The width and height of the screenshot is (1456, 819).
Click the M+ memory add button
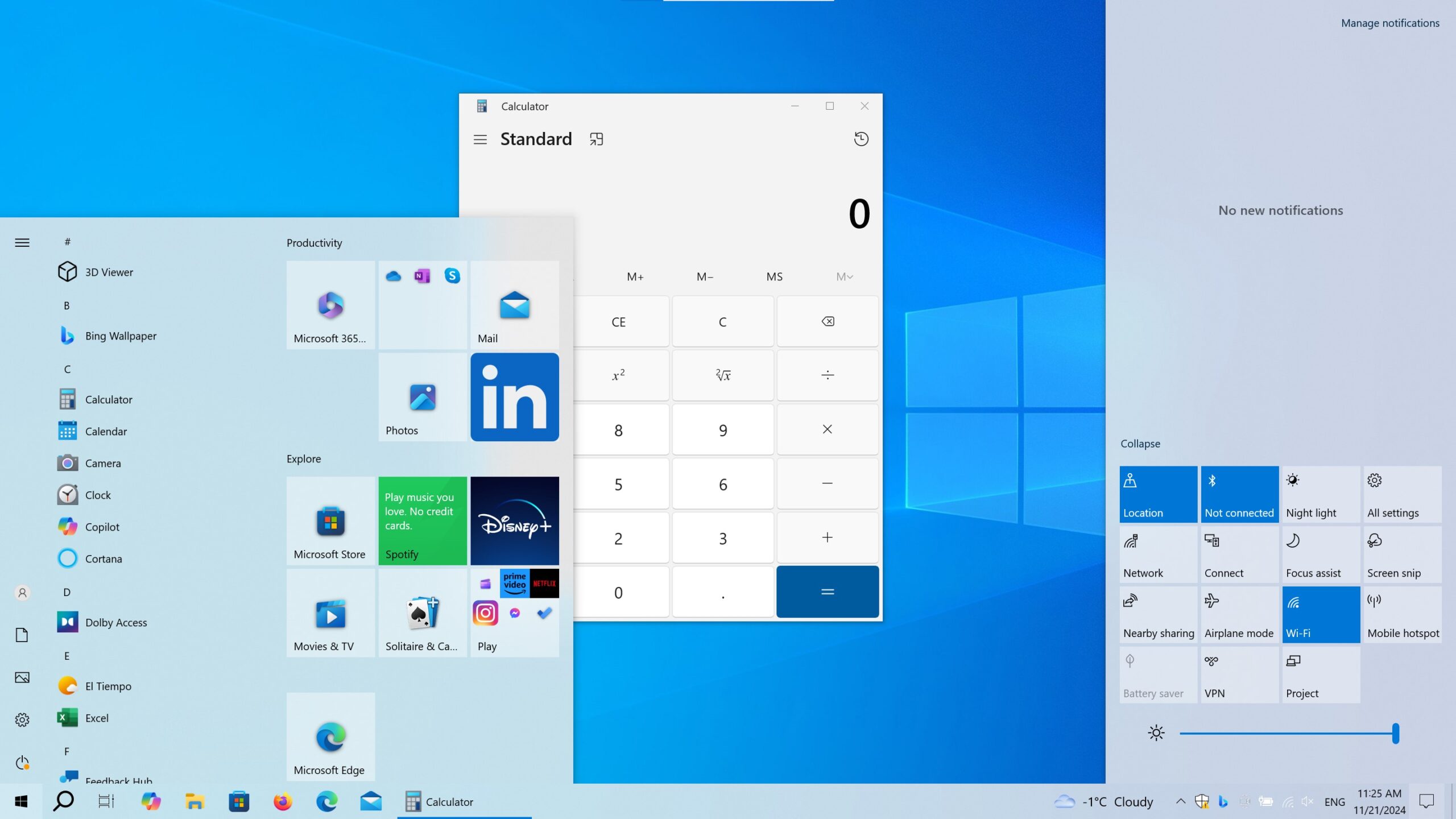point(635,277)
